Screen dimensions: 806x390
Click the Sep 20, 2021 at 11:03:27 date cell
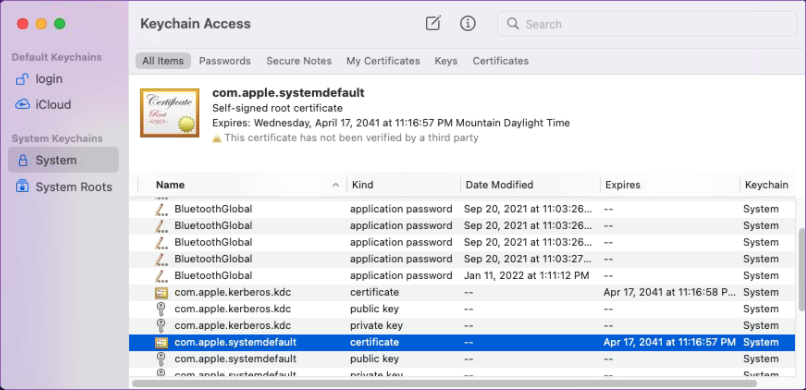point(528,259)
